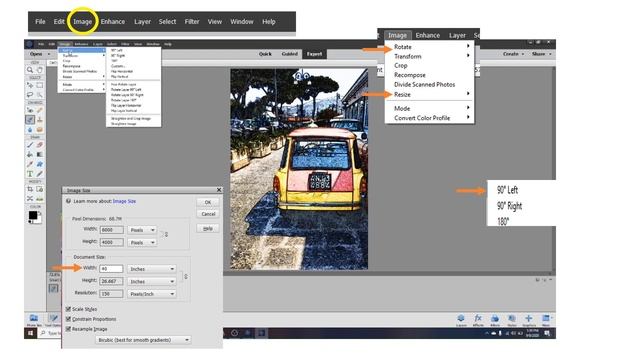This screenshot has height=360, width=640.
Task: Click Window in the enlarged top menu bar
Action: (x=242, y=22)
